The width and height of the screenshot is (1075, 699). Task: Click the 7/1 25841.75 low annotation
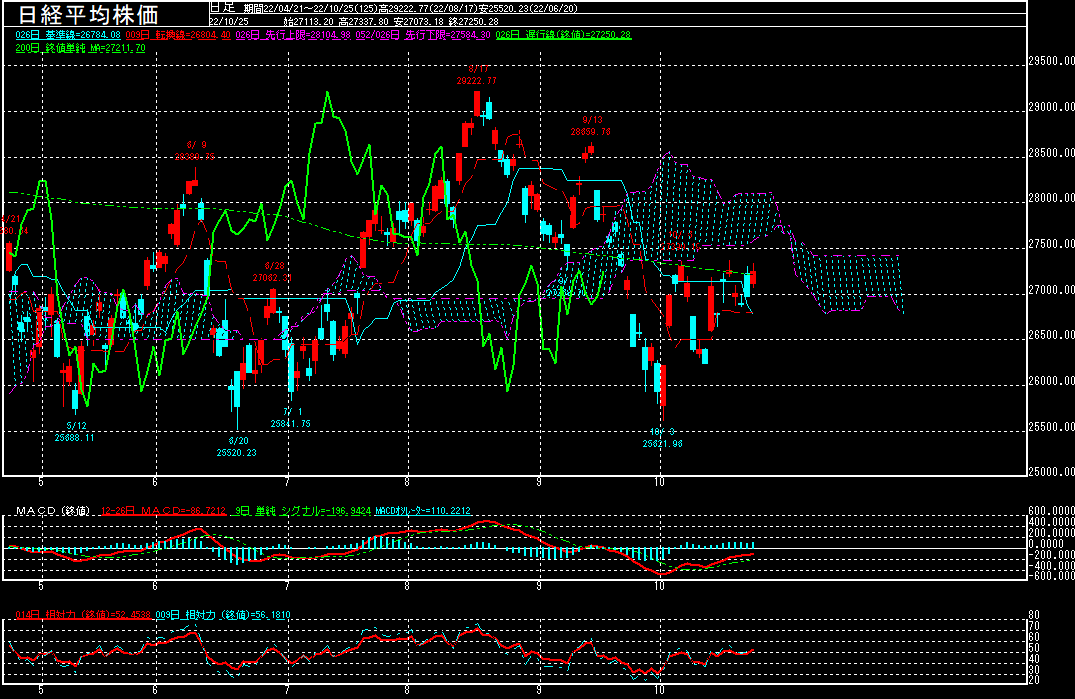click(x=291, y=418)
